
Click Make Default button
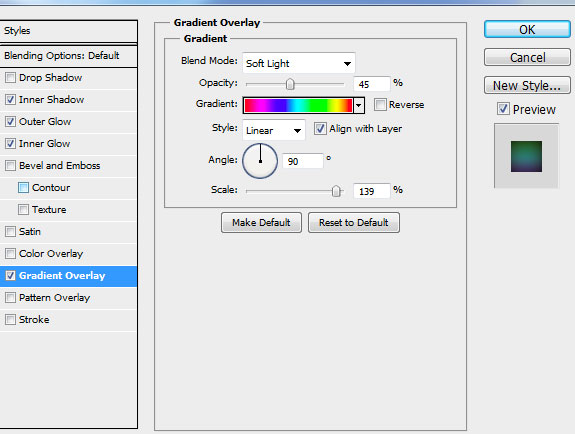coord(261,222)
